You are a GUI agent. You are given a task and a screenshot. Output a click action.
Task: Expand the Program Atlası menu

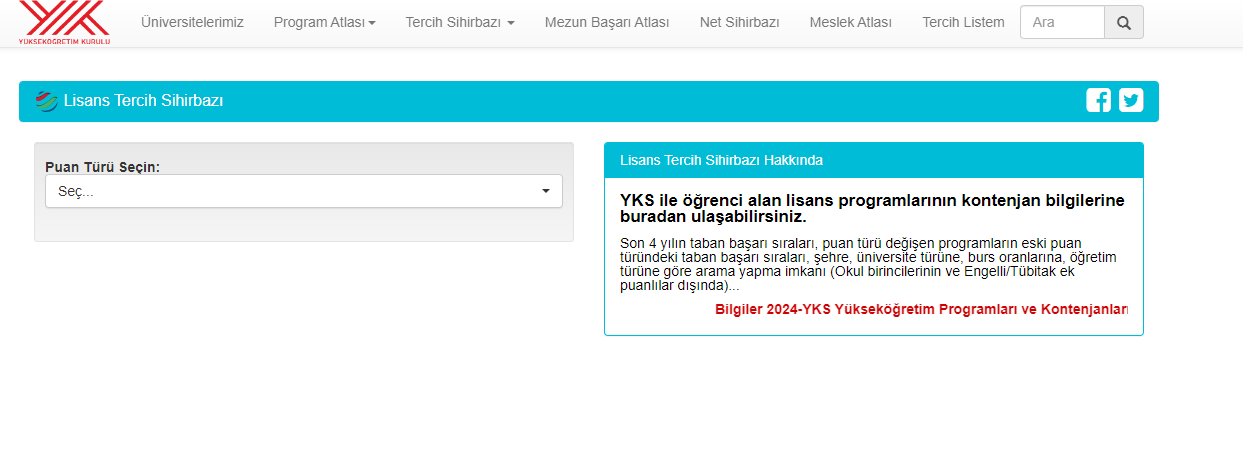324,22
